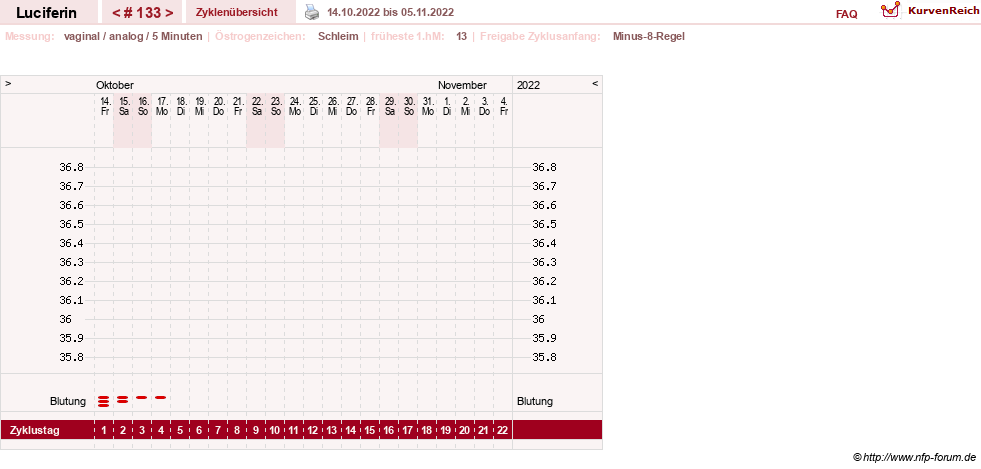Click the Zyklustag row label
This screenshot has width=981, height=469.
click(34, 430)
